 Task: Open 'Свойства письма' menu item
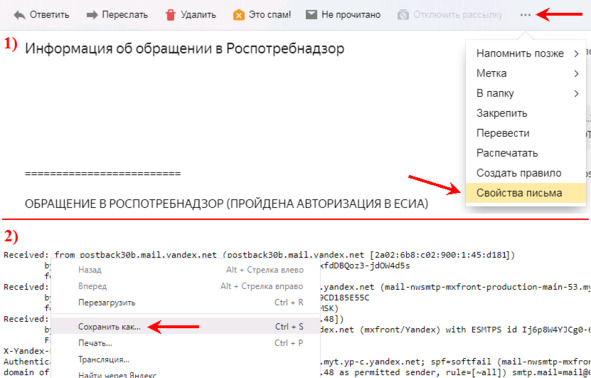coord(526,193)
